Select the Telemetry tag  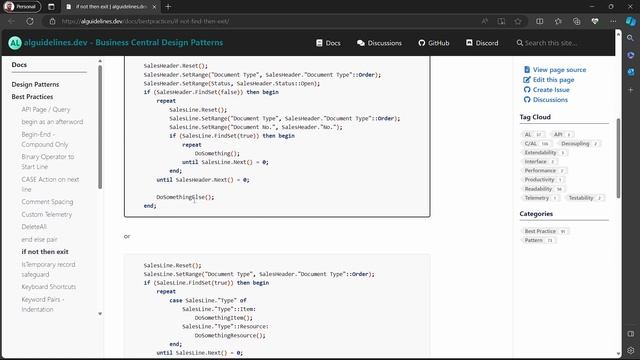(540, 198)
